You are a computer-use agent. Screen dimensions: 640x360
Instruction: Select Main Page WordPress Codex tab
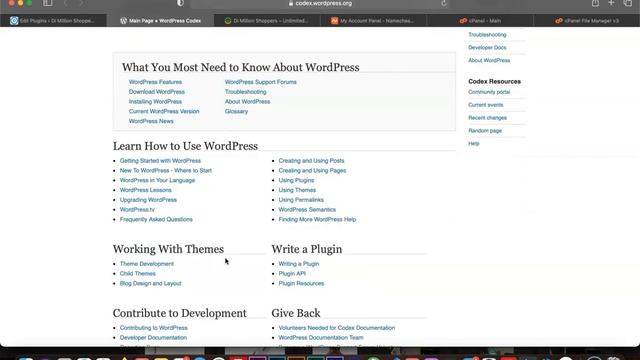tap(160, 20)
